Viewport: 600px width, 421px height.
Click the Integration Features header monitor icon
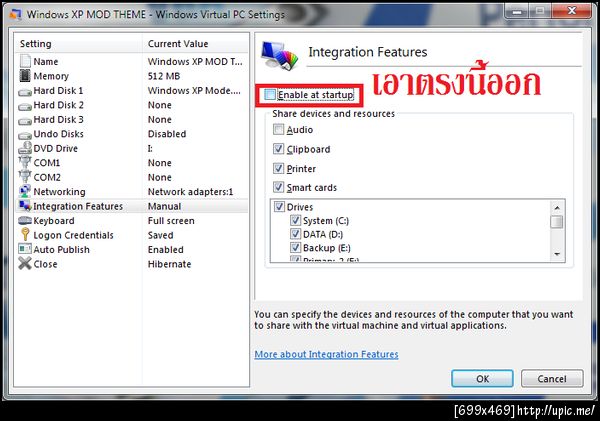[x=280, y=56]
